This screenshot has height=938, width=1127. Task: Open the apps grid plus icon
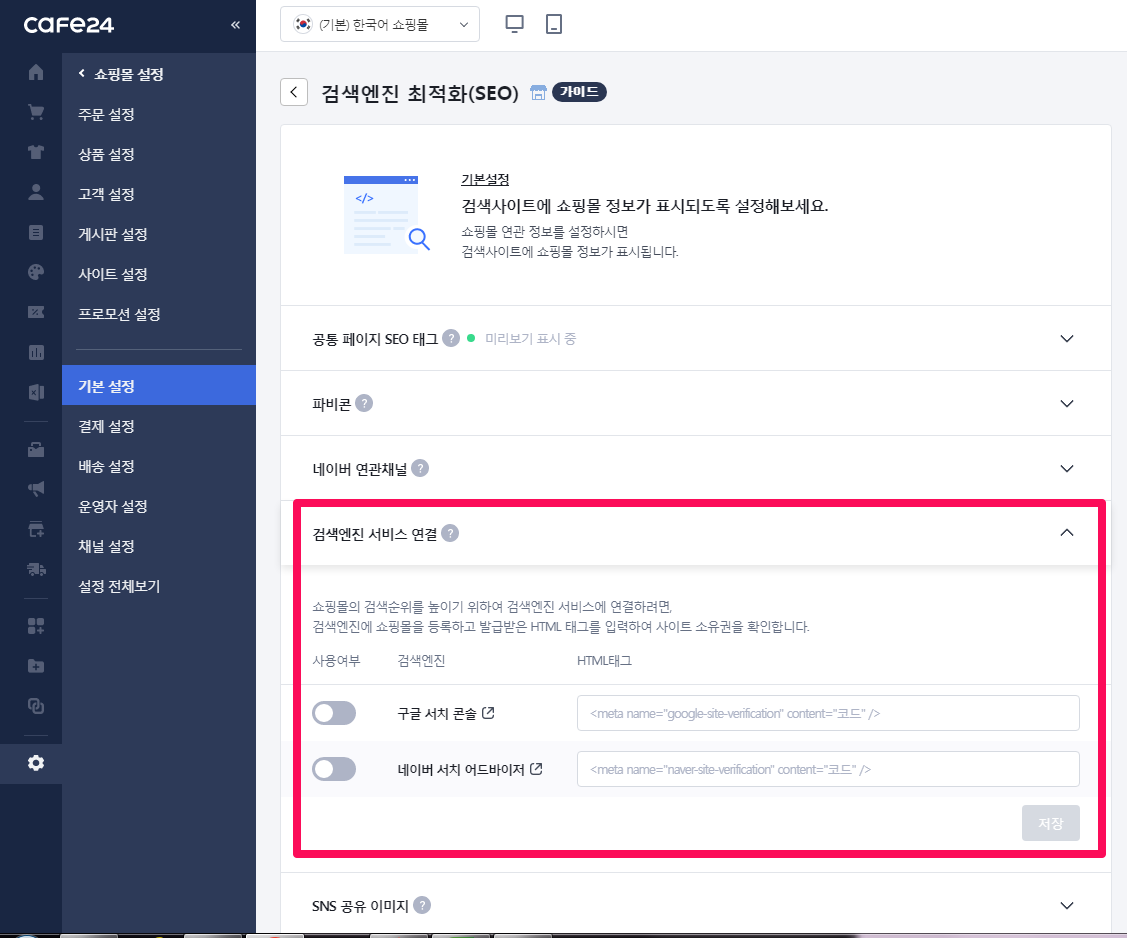point(36,626)
